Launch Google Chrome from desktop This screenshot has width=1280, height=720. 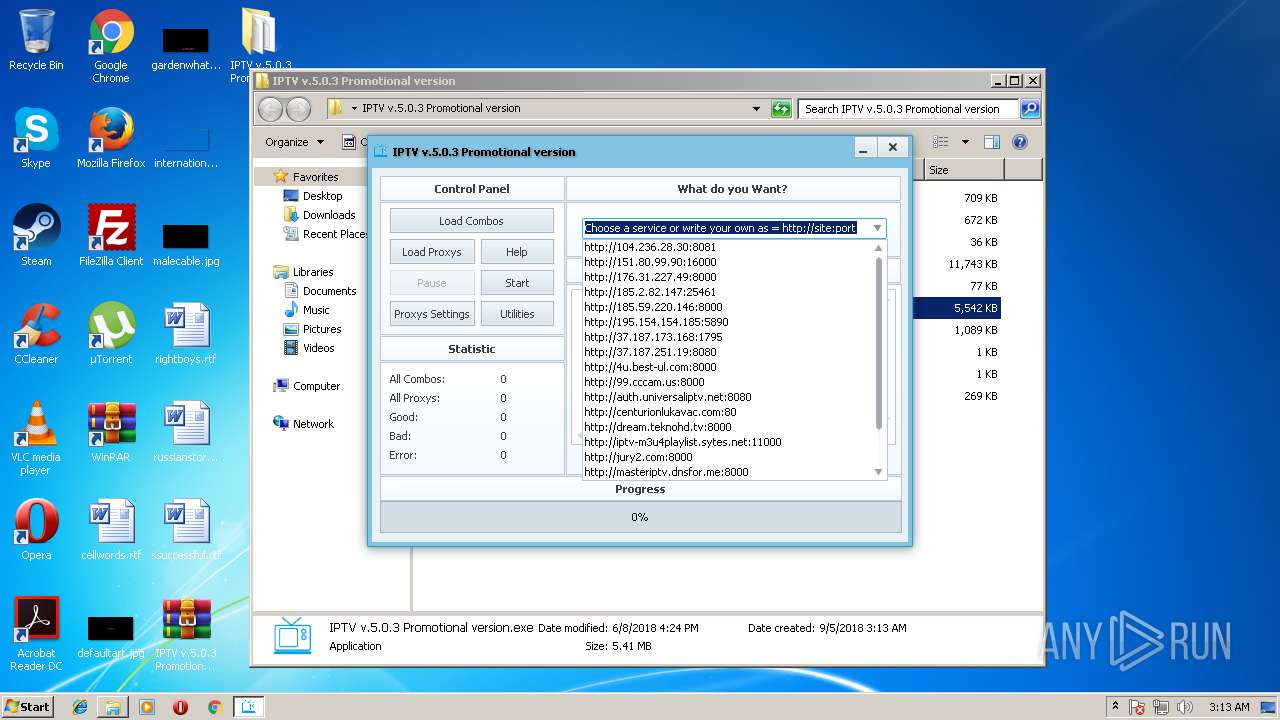(111, 45)
